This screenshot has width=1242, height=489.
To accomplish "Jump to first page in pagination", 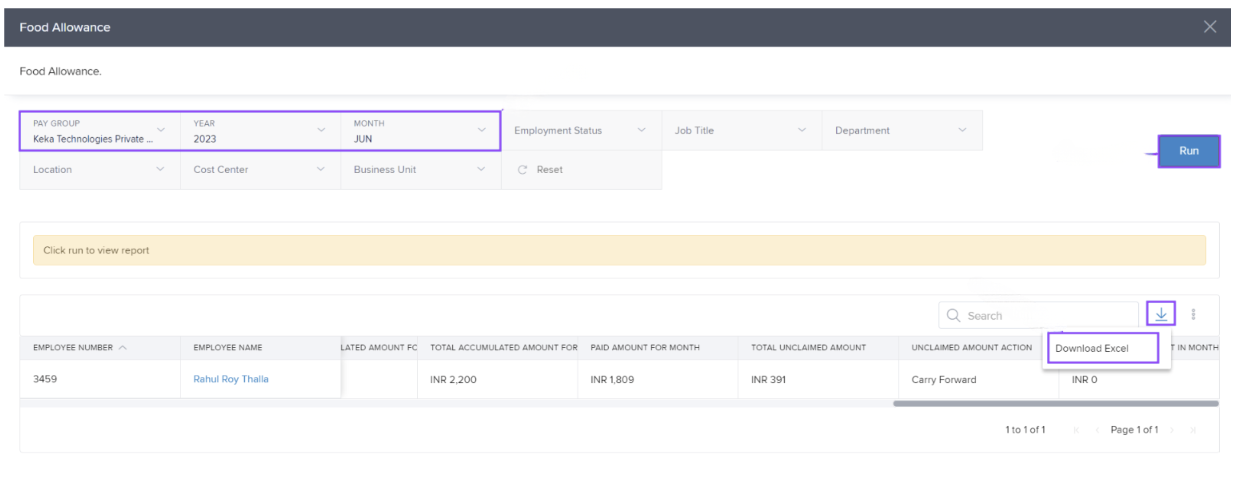I will pos(1076,430).
